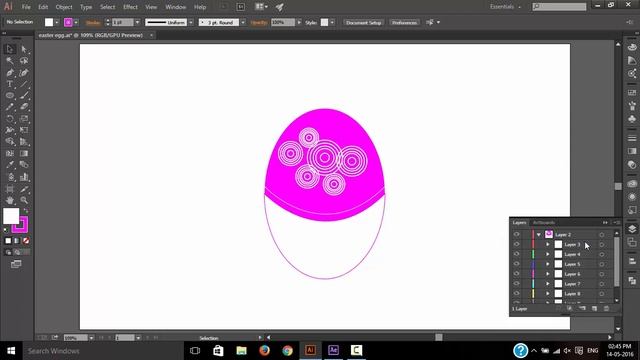
Task: Toggle visibility eye of Layer 6
Action: click(516, 273)
